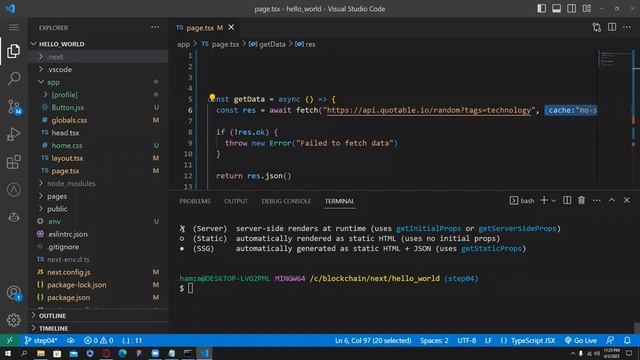Screen dimensions: 640x360
Task: Expand the pages folder
Action: pos(98,196)
